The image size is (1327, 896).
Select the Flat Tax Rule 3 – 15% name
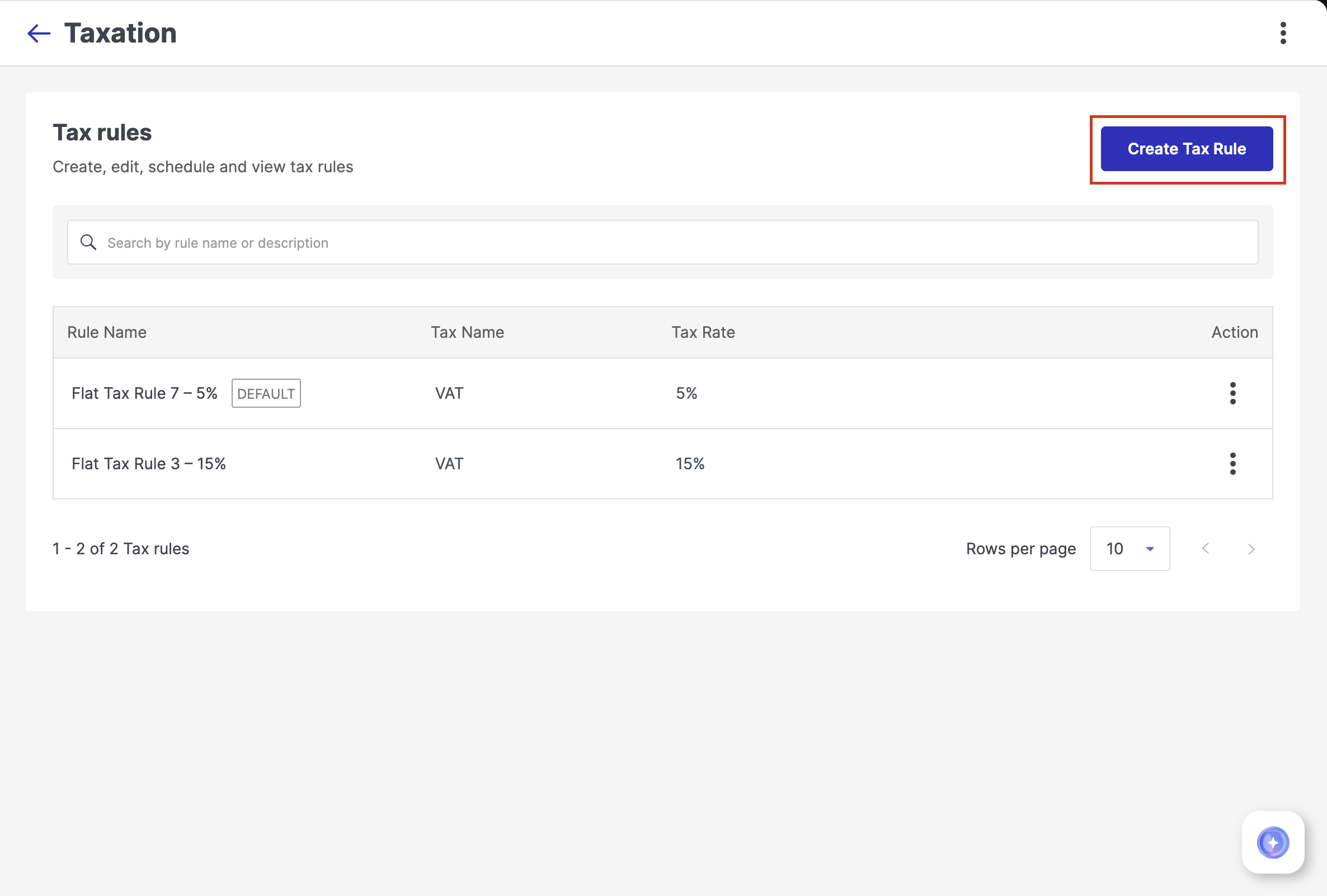click(x=148, y=464)
